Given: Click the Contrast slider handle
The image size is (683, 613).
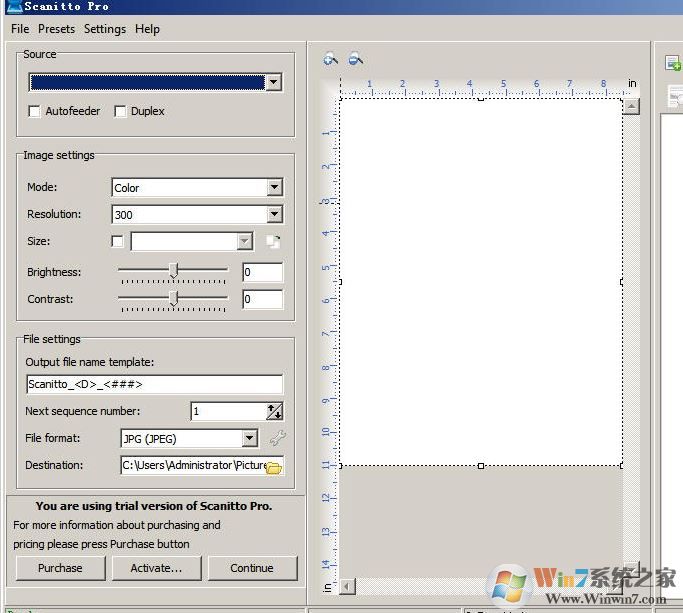Looking at the screenshot, I should [173, 298].
